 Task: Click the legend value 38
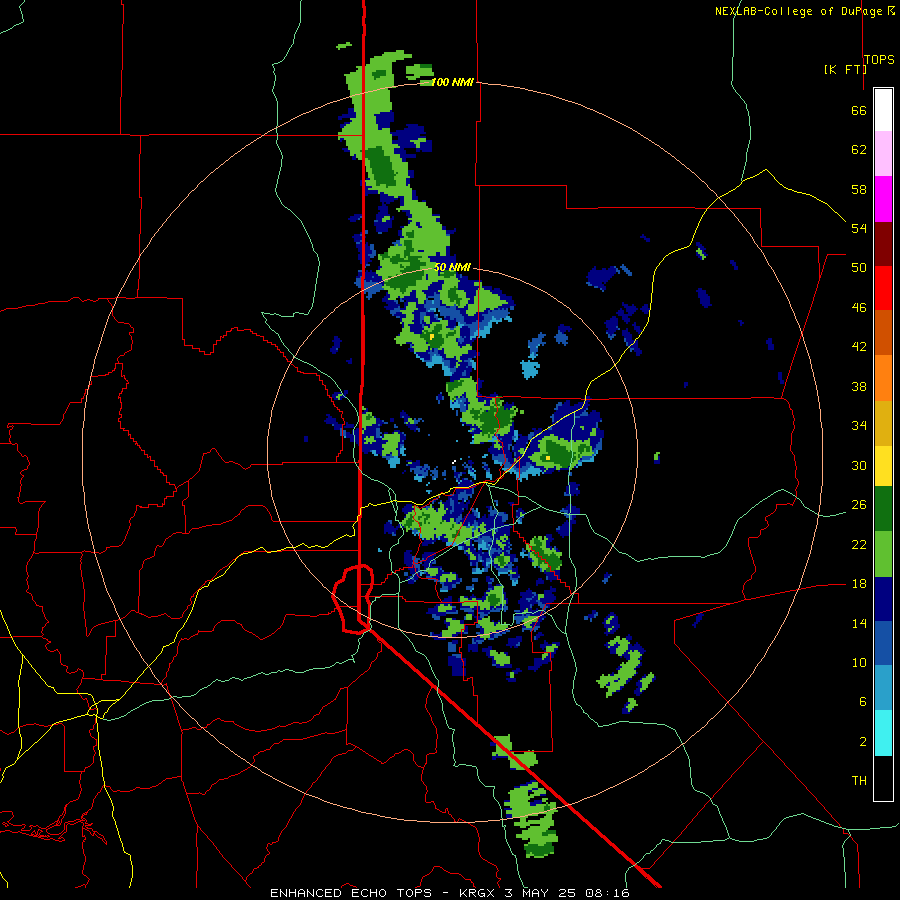pos(859,387)
